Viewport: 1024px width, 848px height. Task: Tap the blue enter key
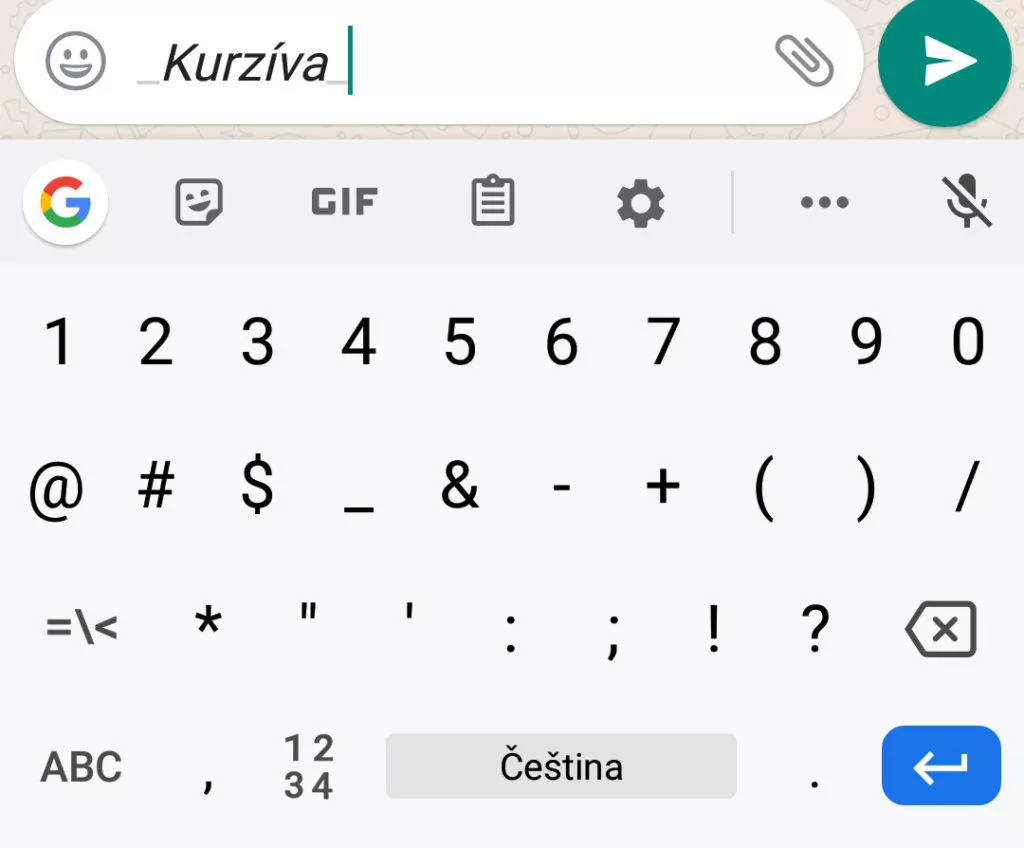pyautogui.click(x=941, y=766)
